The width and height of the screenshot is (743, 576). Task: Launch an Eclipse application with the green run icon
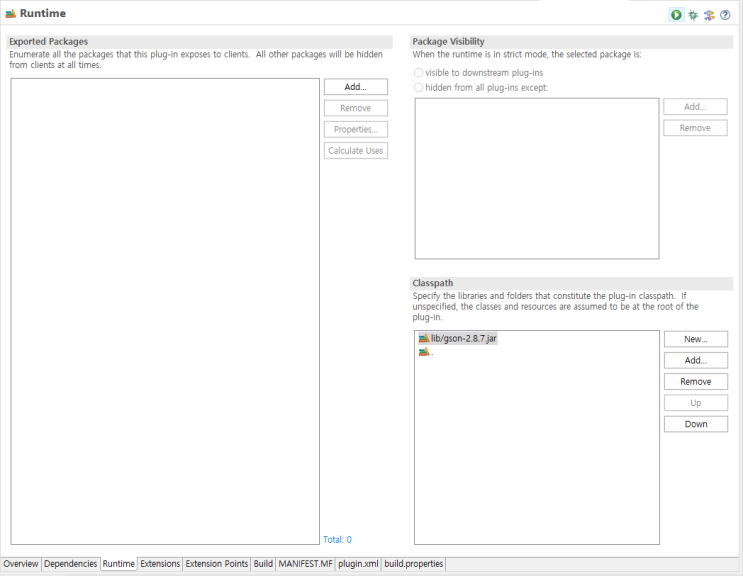coord(676,15)
